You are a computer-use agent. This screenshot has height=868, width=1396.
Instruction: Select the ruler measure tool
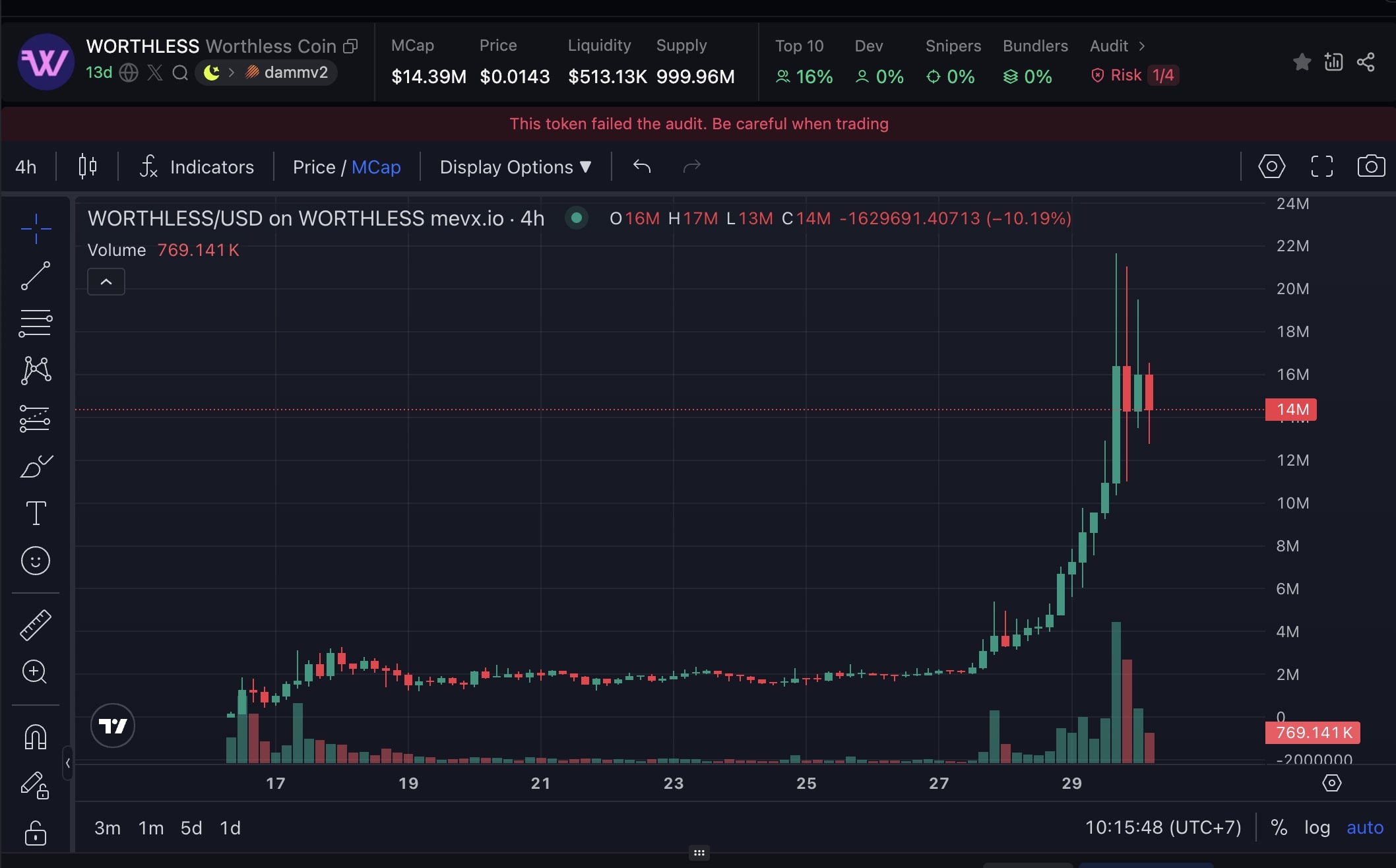[x=36, y=625]
